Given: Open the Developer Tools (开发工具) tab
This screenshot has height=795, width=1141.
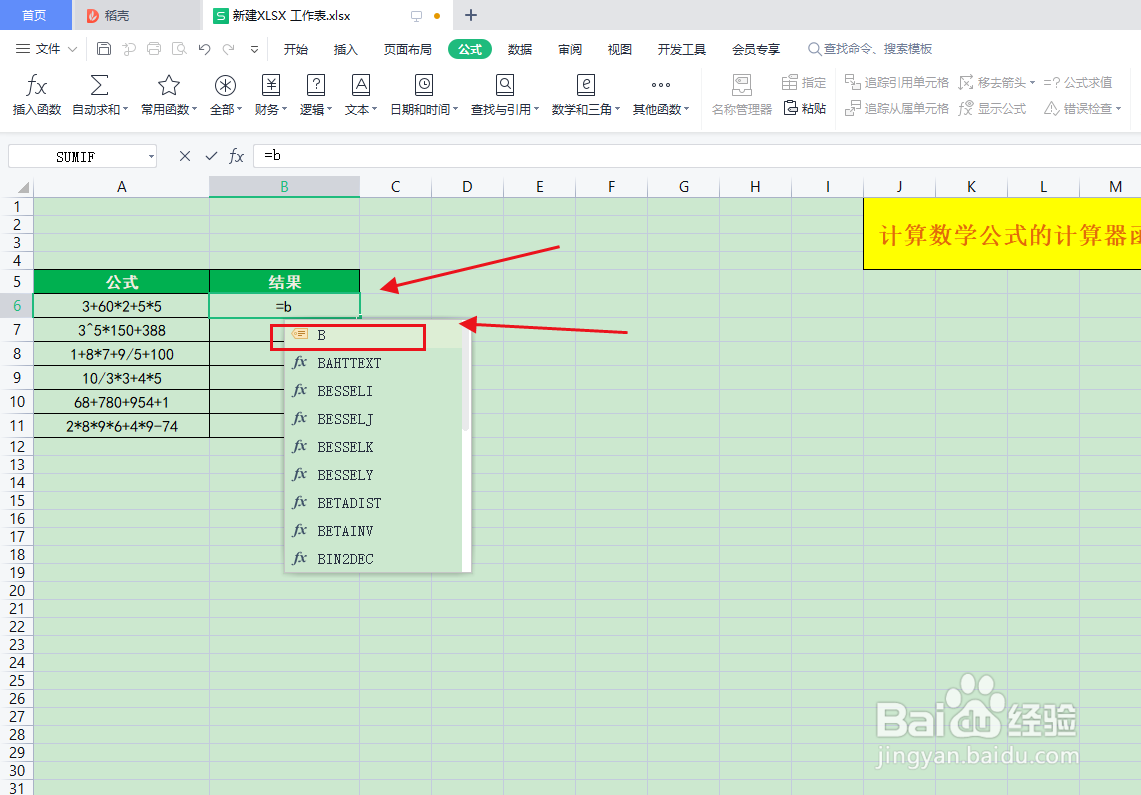Looking at the screenshot, I should pyautogui.click(x=682, y=49).
